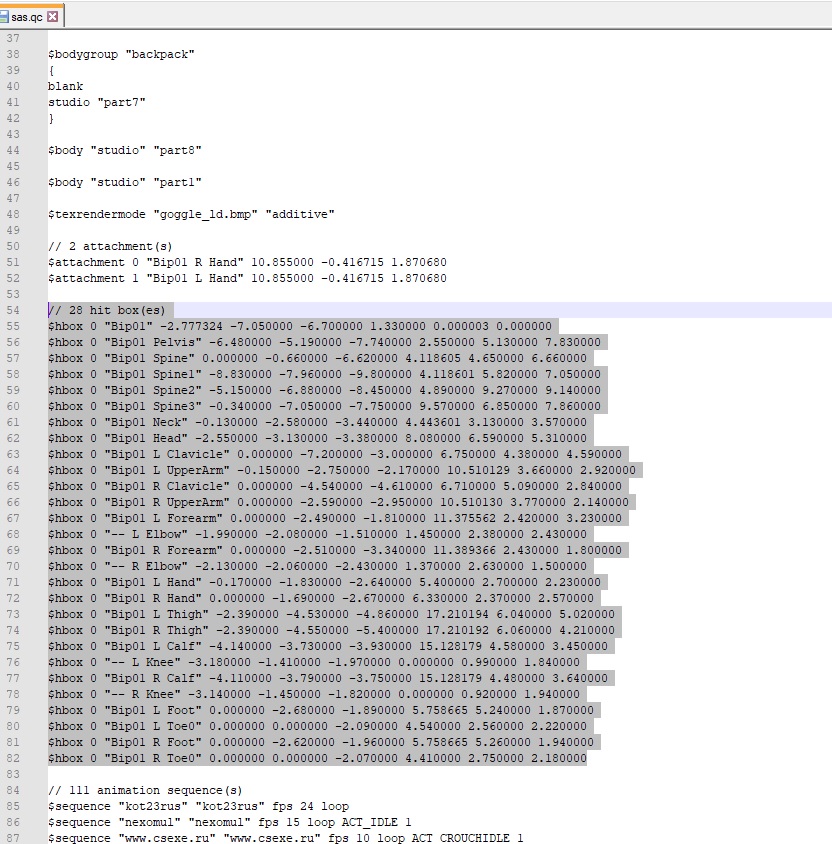Click the $hbox "Bip01 L UpperArm" line
Viewport: 832px width, 844px height.
coord(342,470)
